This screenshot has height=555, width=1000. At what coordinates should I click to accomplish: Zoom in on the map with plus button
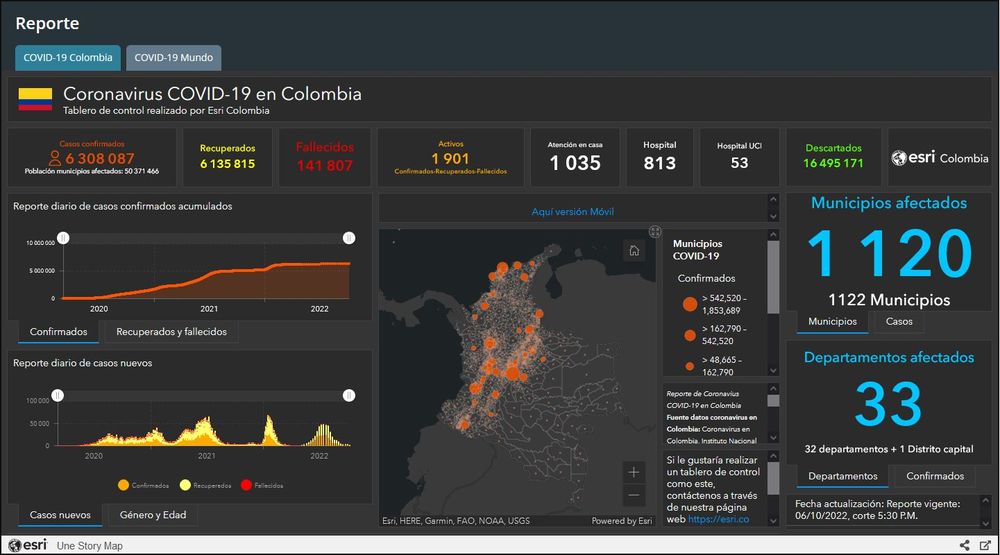click(634, 472)
